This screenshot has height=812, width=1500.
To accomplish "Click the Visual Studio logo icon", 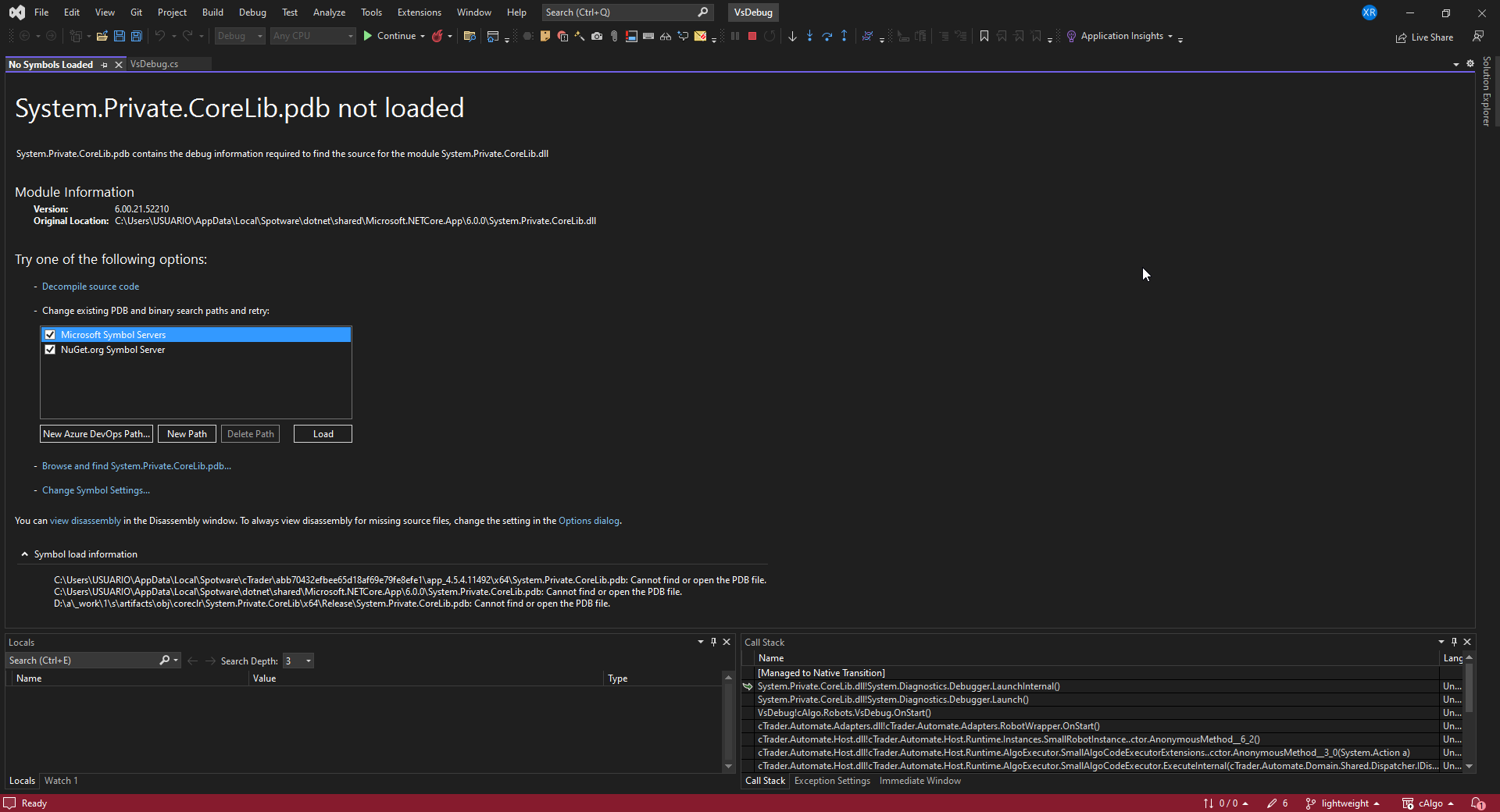I will (16, 12).
